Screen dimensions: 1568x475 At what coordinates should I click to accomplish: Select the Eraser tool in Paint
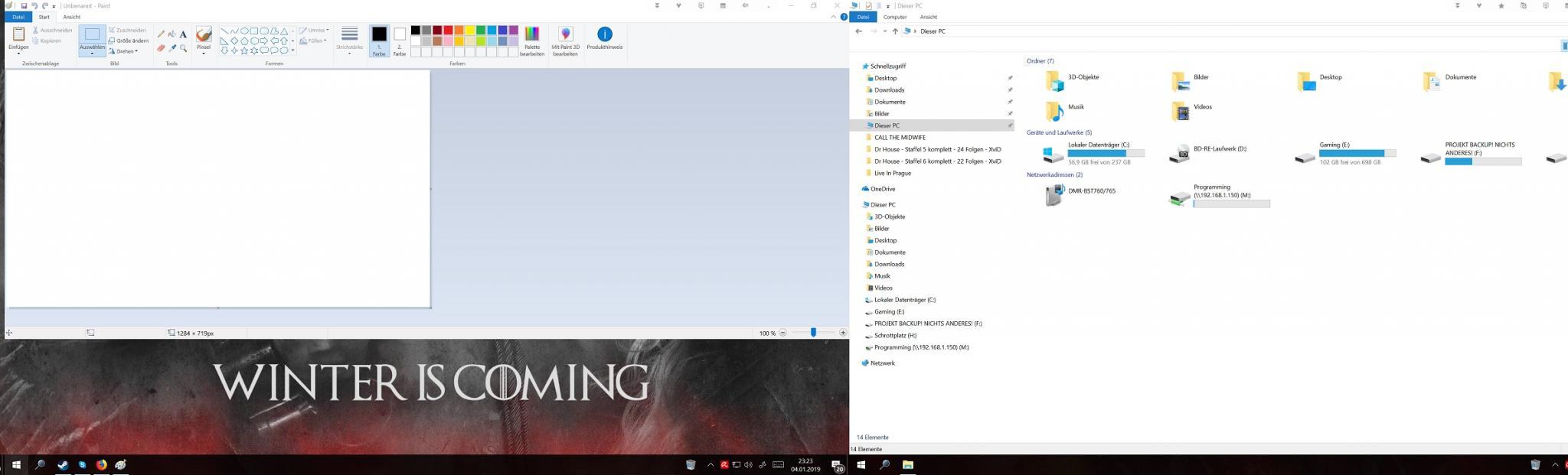161,48
